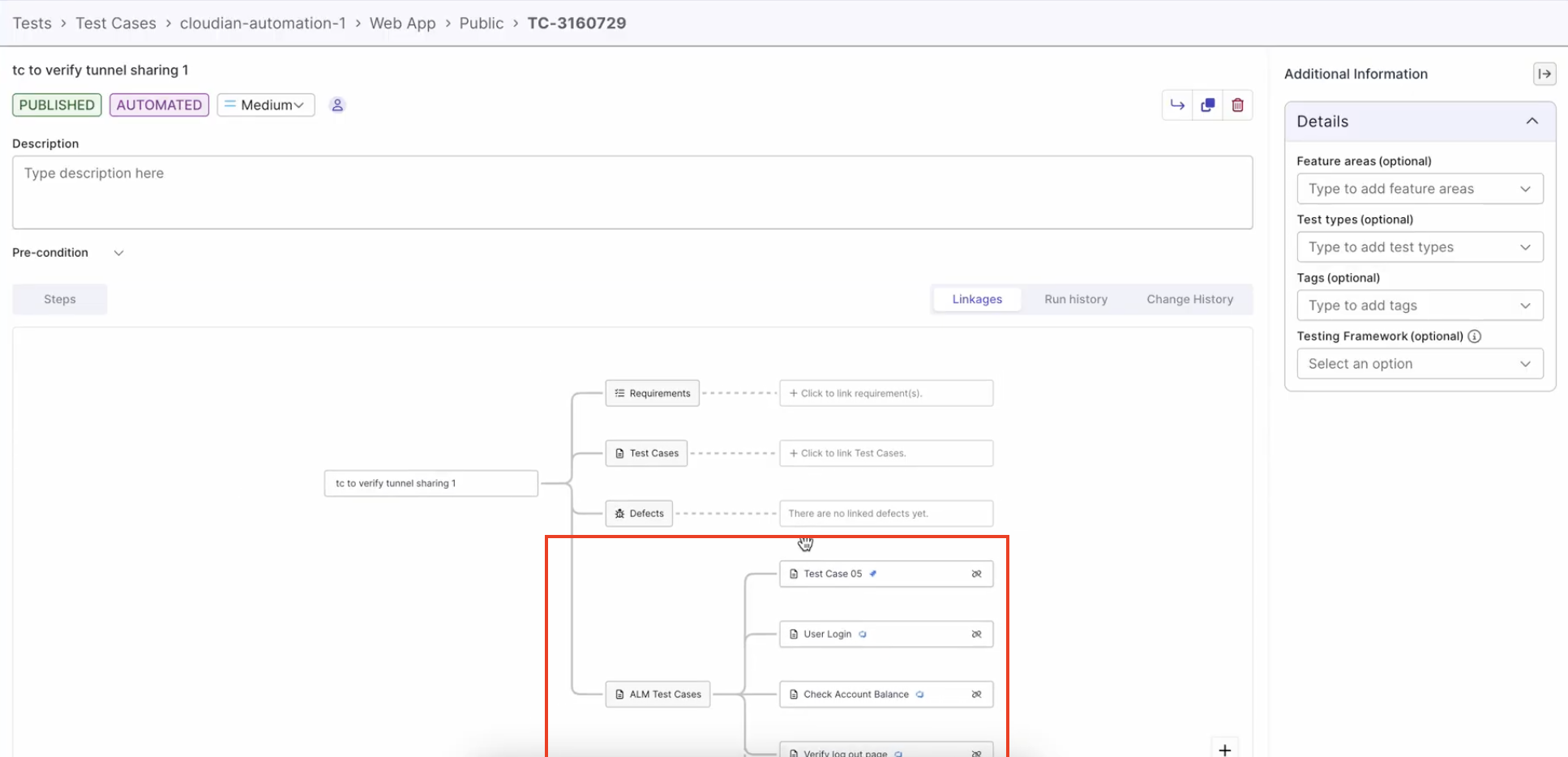Viewport: 1568px width, 757px height.
Task: Click the TC-3160729 identifier
Action: pyautogui.click(x=576, y=24)
